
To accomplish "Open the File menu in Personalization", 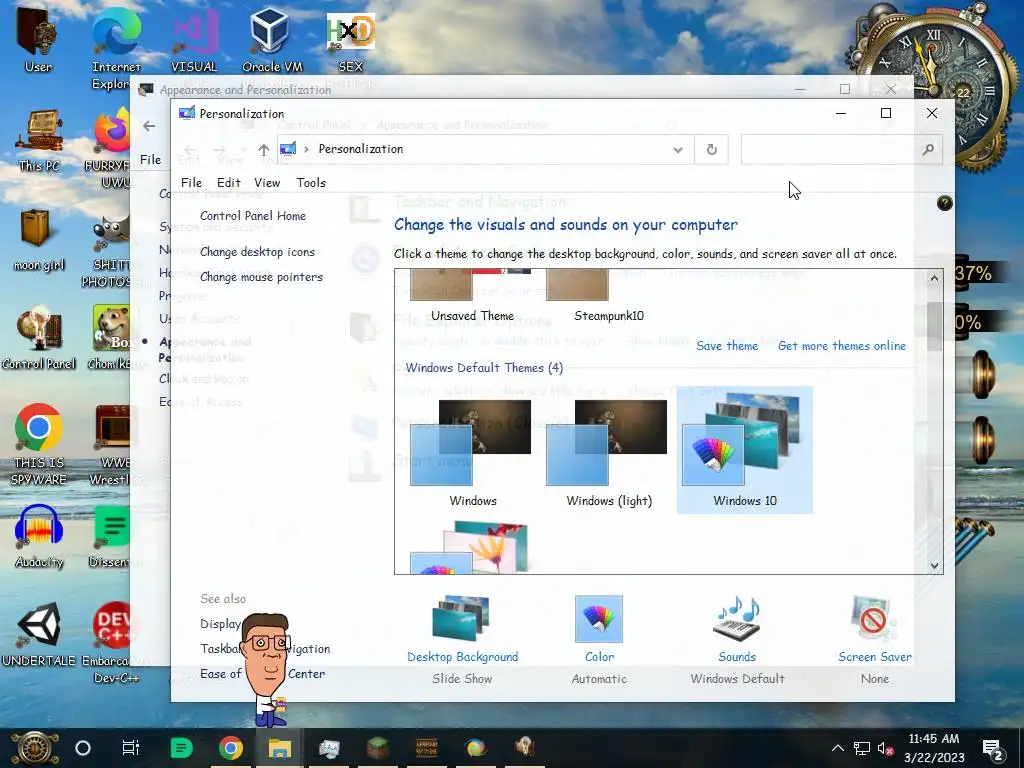I will (191, 183).
